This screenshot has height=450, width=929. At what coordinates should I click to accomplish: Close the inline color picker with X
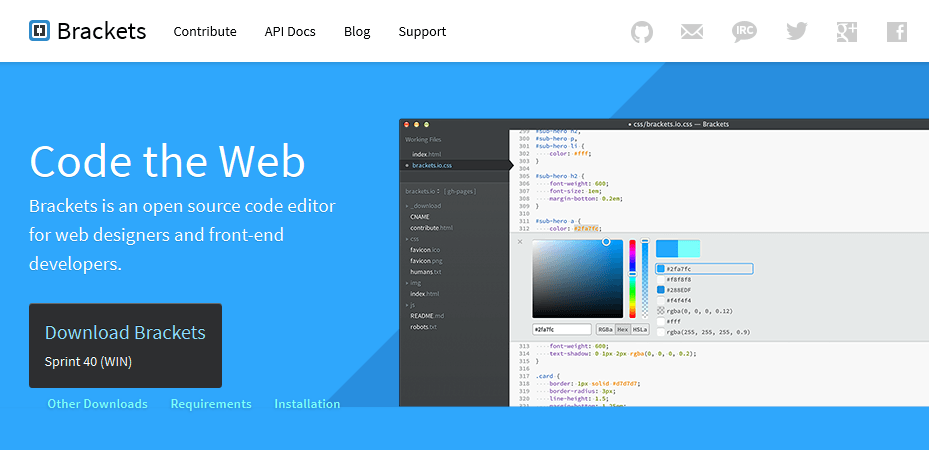[520, 242]
